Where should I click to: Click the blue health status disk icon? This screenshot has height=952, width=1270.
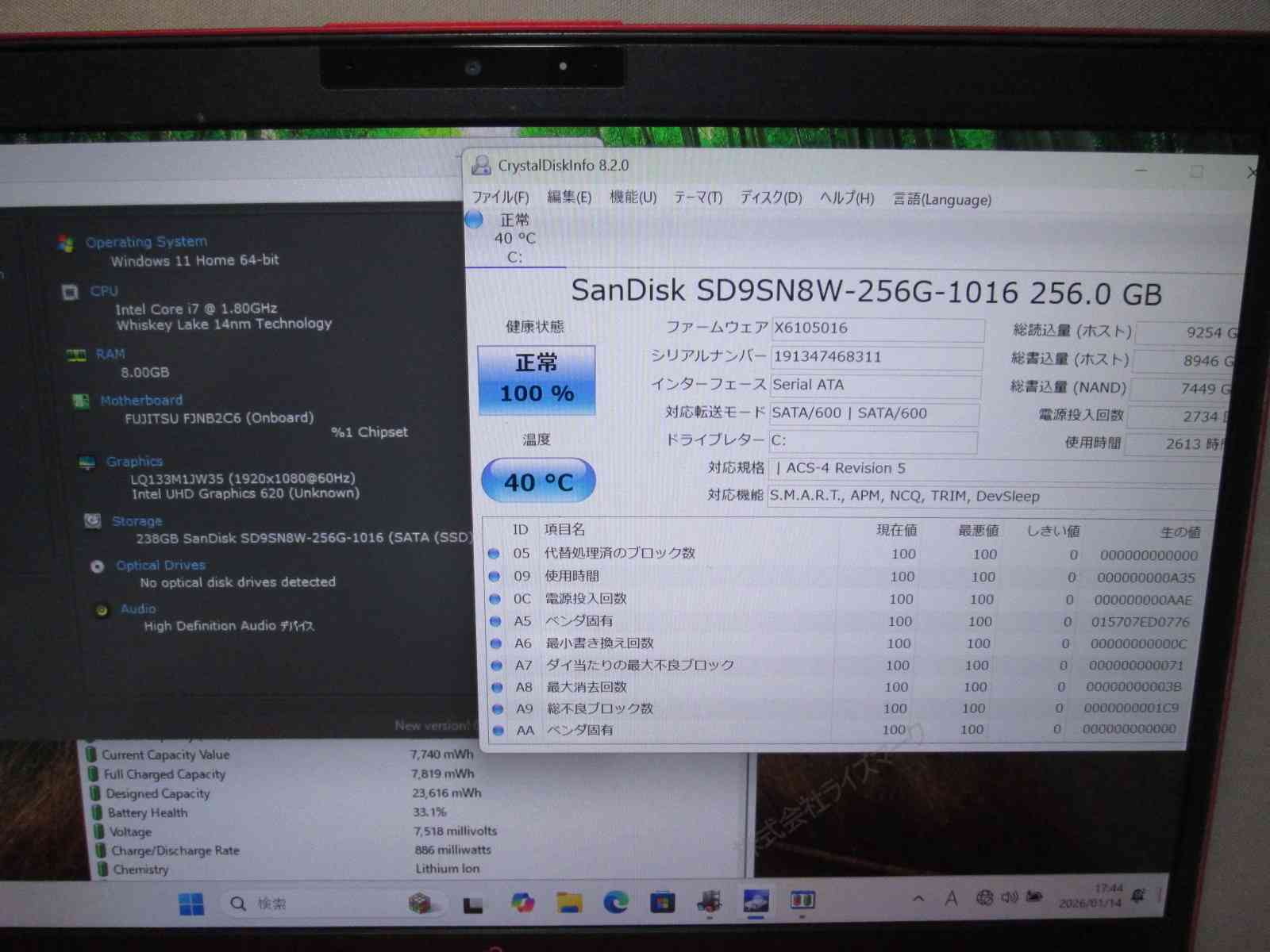click(474, 220)
